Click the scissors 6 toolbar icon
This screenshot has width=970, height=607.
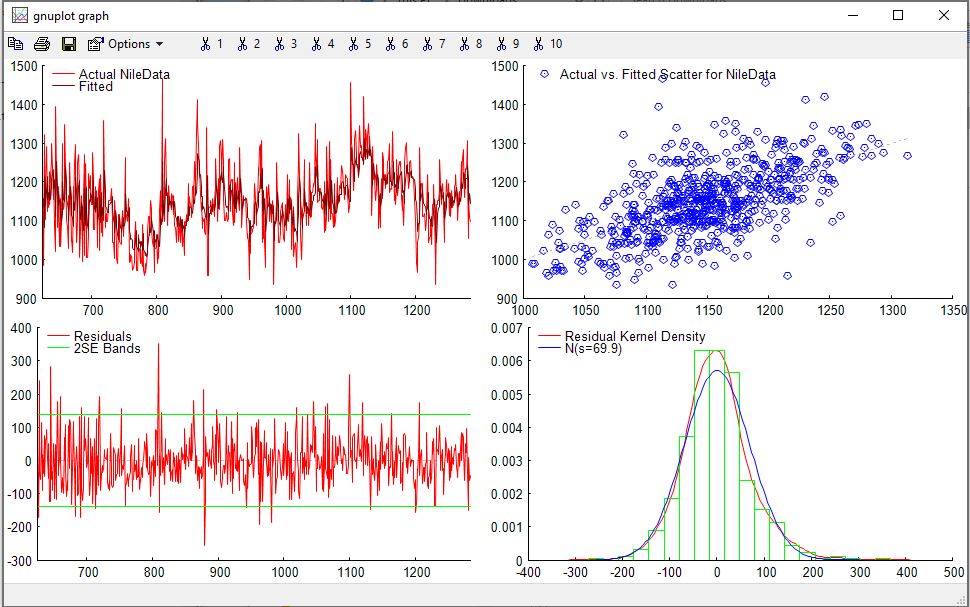396,44
